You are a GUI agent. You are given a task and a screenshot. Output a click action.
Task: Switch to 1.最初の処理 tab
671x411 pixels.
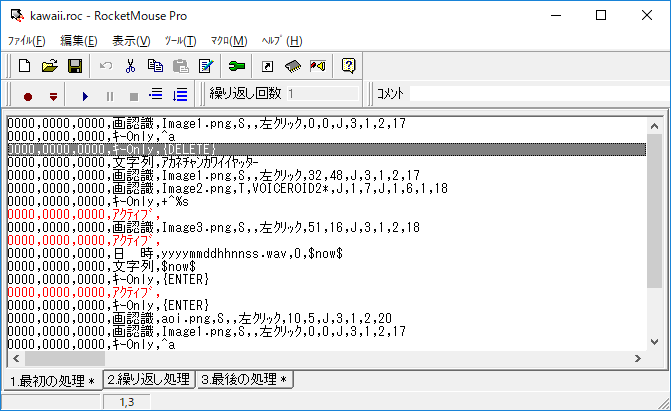(x=52, y=381)
